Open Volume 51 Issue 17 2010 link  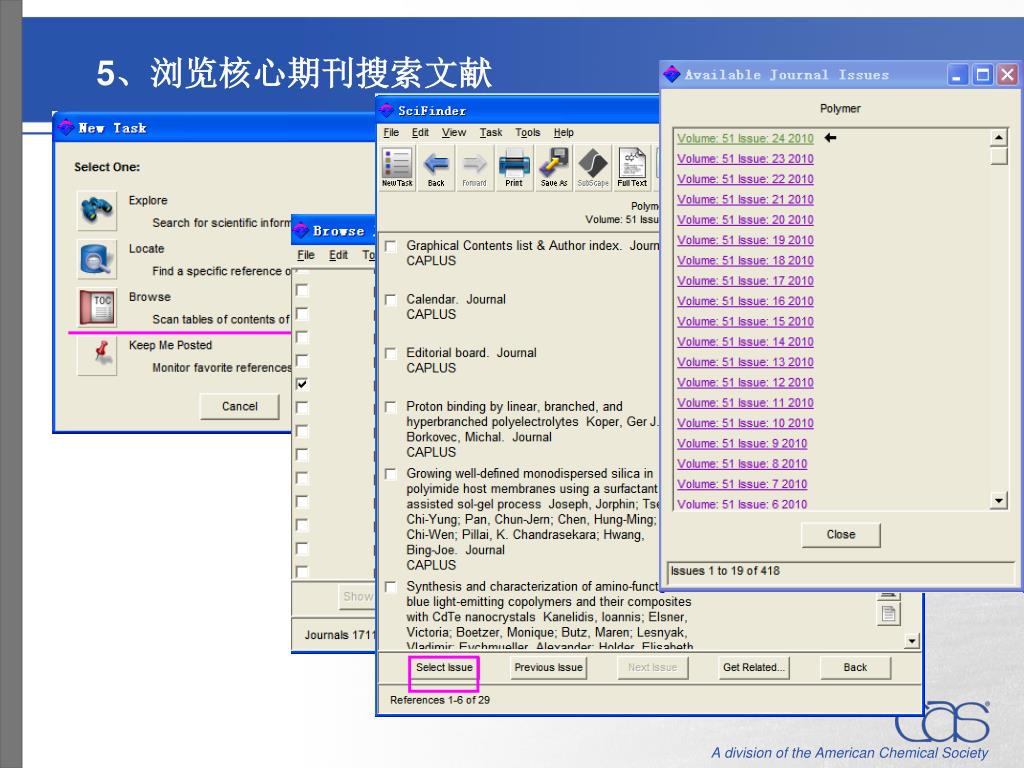(x=745, y=281)
